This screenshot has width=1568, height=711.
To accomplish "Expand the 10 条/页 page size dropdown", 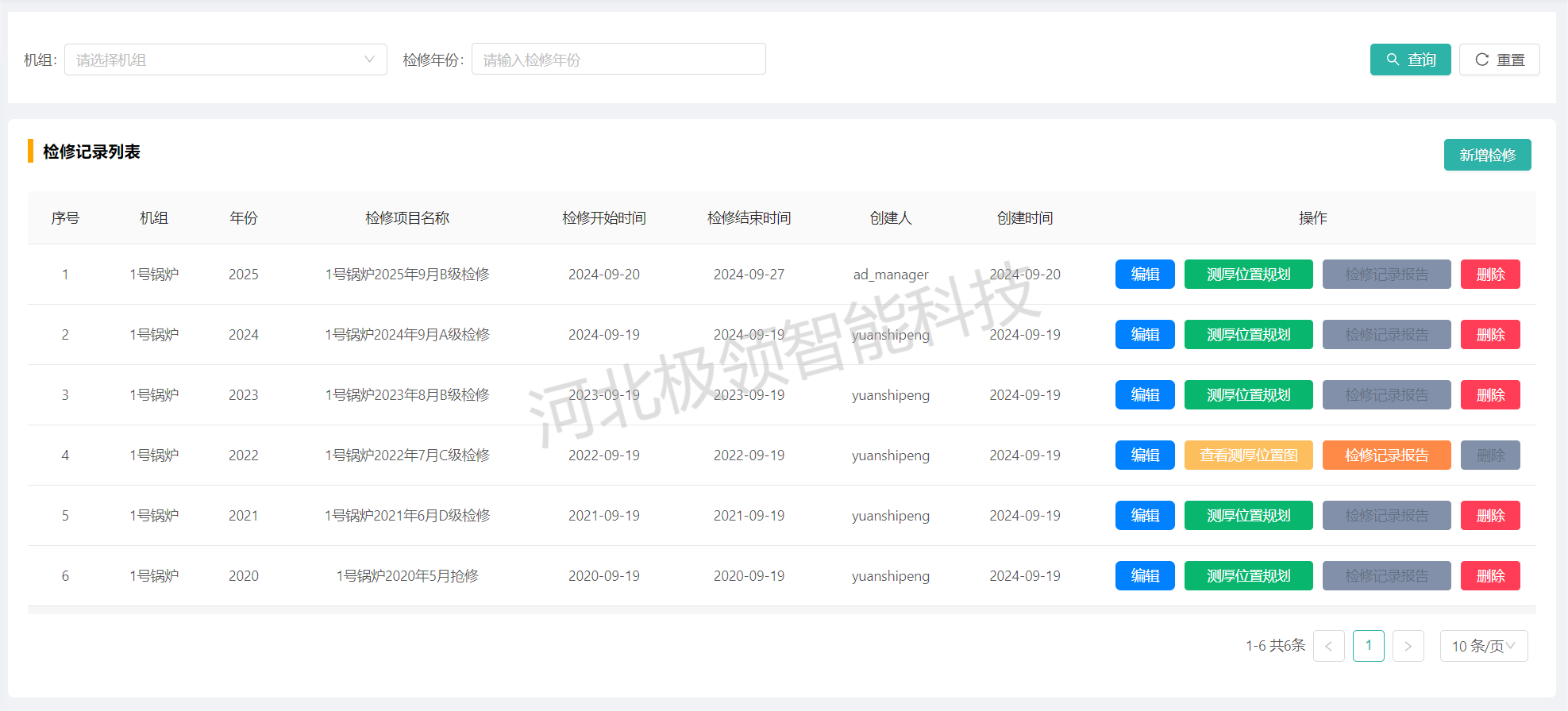I will [1483, 646].
